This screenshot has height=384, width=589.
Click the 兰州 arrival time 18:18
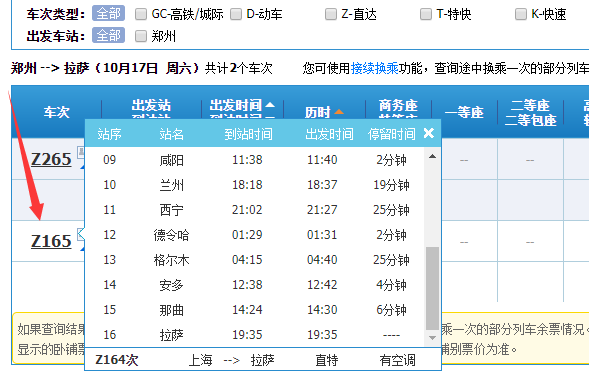point(247,185)
